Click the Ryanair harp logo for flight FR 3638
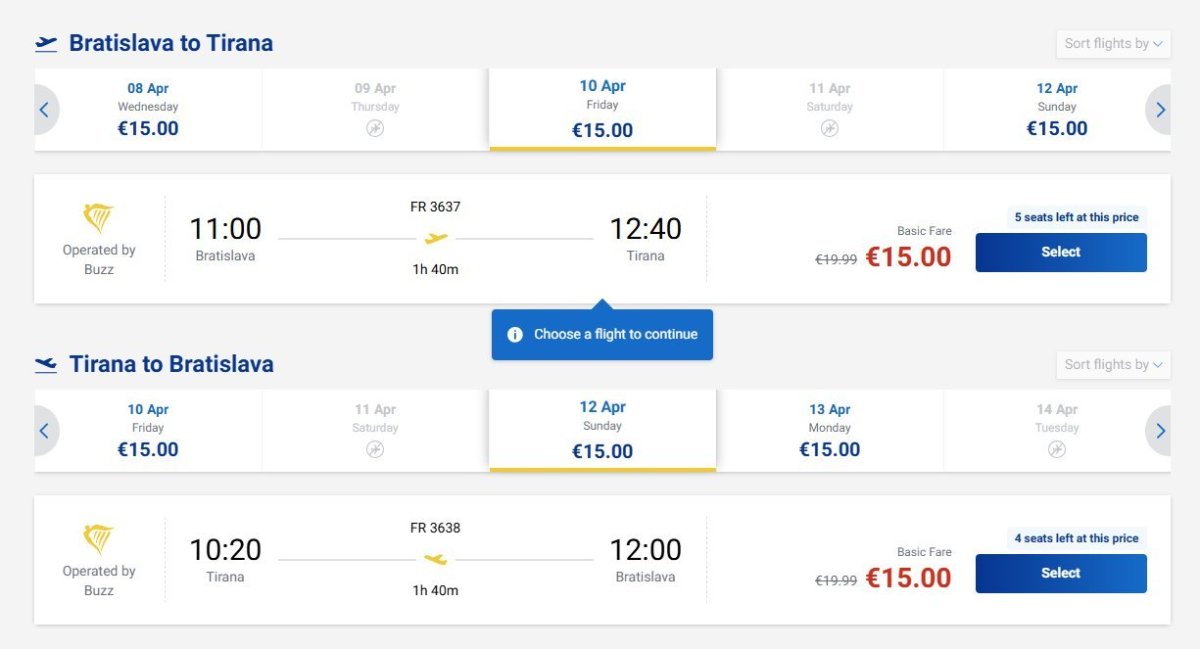The height and width of the screenshot is (649, 1200). [98, 539]
